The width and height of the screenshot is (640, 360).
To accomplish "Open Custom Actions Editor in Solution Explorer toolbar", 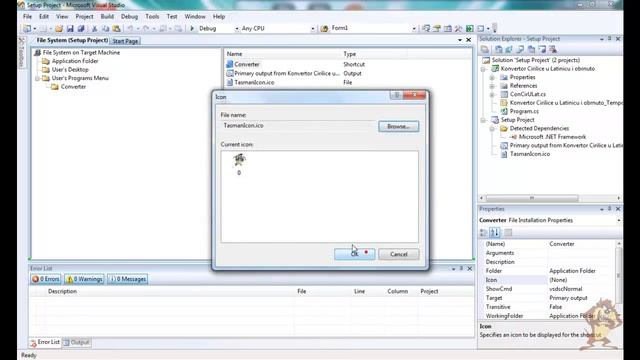I will click(x=542, y=49).
